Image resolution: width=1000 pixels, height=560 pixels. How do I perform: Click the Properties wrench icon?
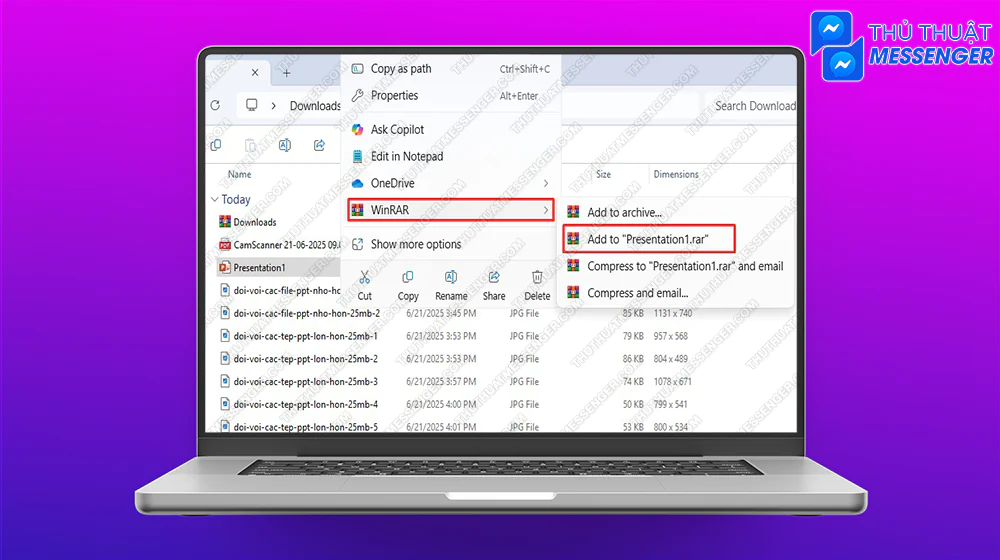[x=358, y=96]
